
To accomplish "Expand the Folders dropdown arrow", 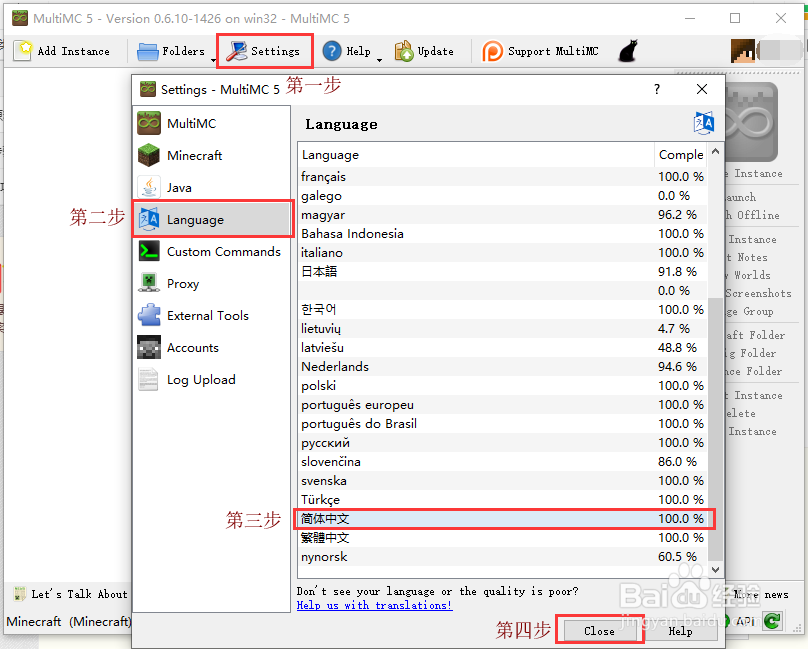I will (213, 60).
